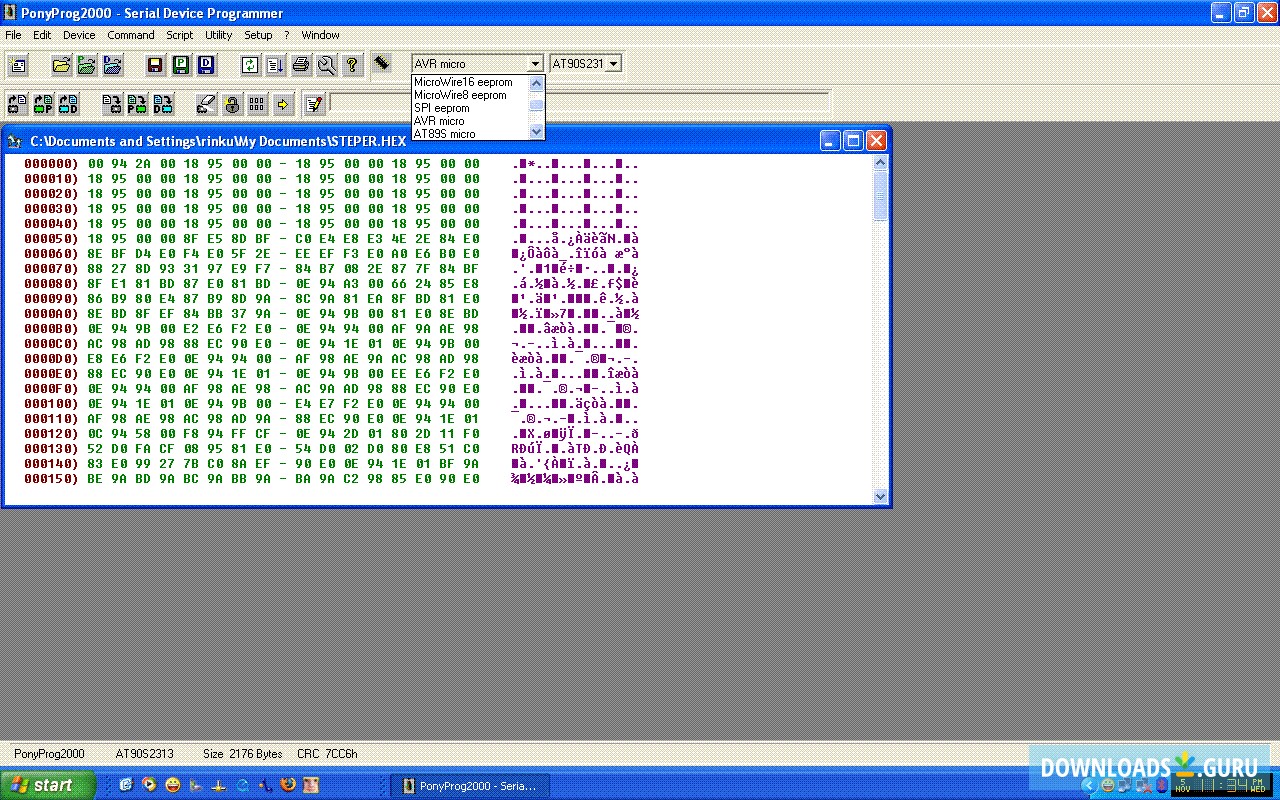
Task: Click the address label 0000A0)
Action: click(51, 314)
